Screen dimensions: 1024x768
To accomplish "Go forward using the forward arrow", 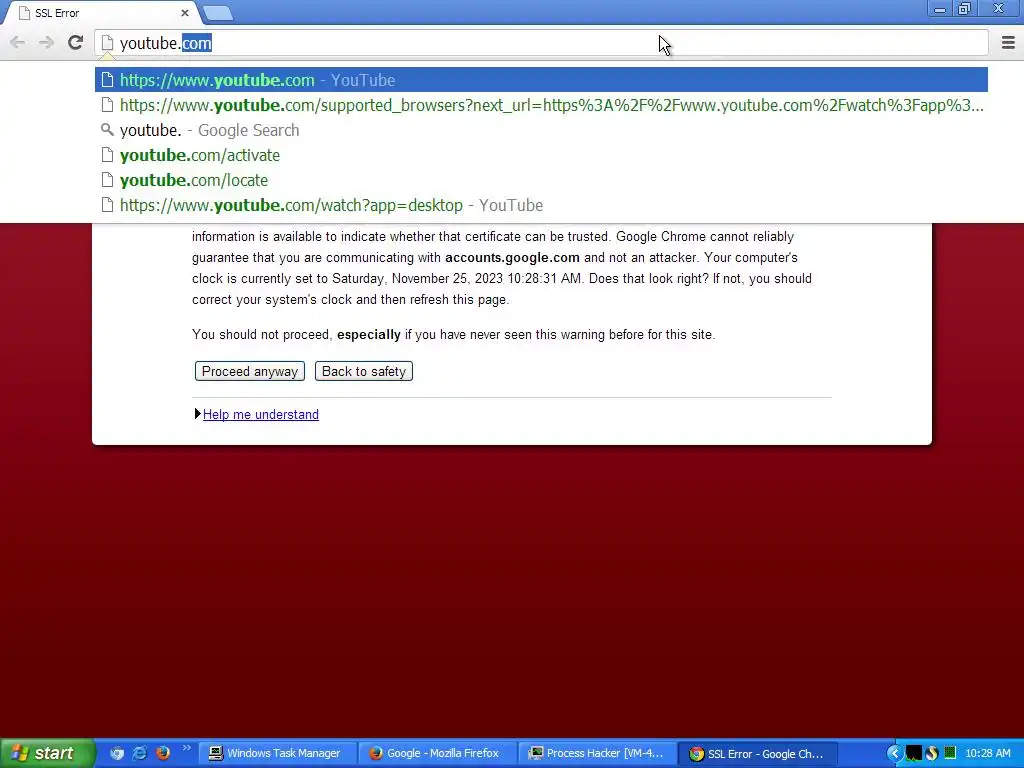I will pyautogui.click(x=46, y=43).
